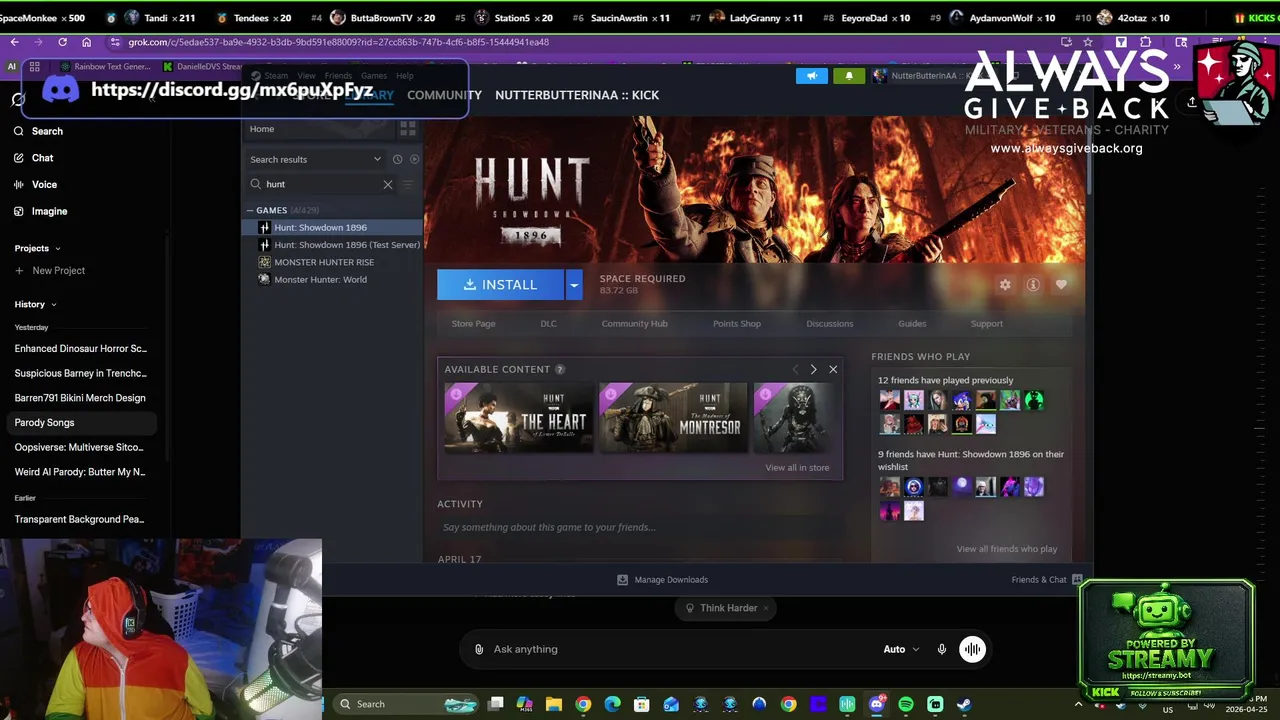Open the Steam library Home button
The height and width of the screenshot is (720, 1280).
pos(262,129)
